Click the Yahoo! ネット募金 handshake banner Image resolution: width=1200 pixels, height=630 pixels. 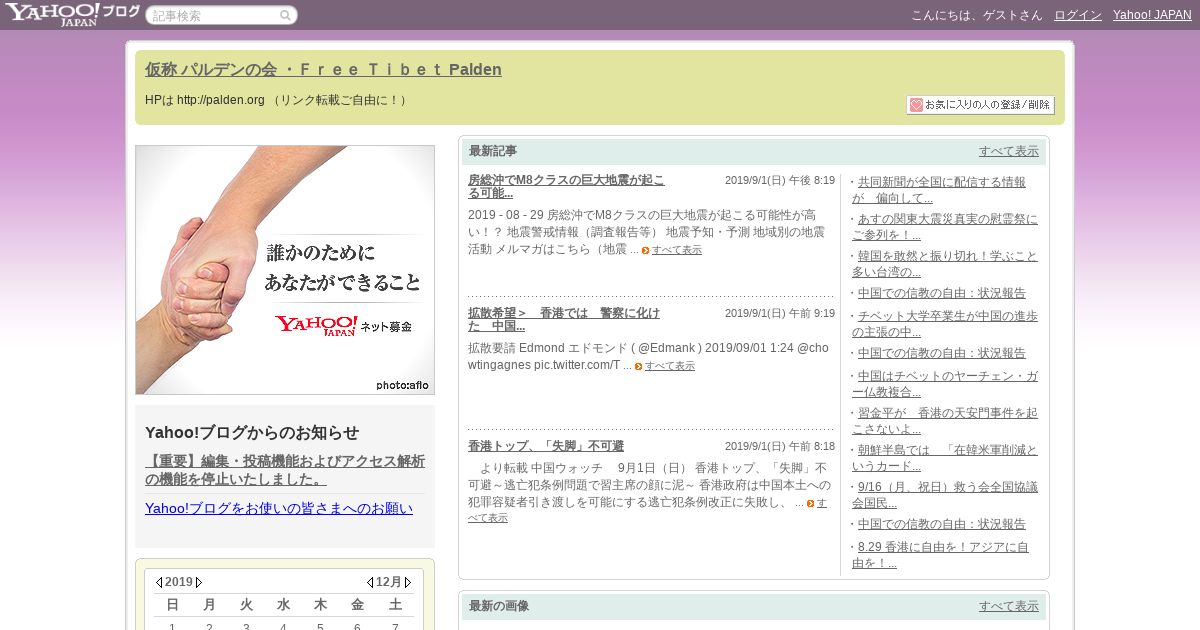click(x=285, y=270)
